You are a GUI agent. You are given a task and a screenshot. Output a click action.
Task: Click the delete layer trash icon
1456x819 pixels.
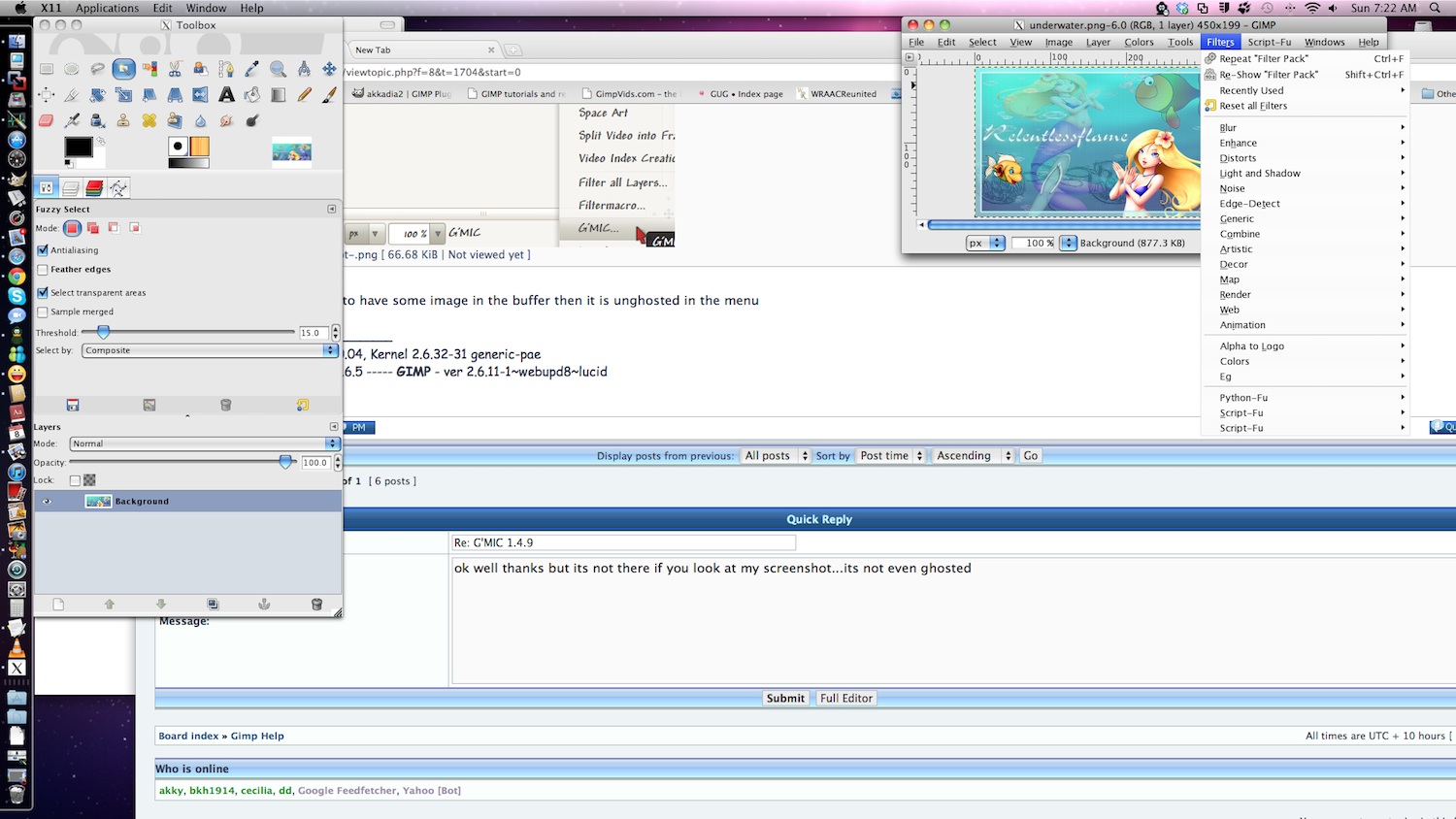pos(316,604)
